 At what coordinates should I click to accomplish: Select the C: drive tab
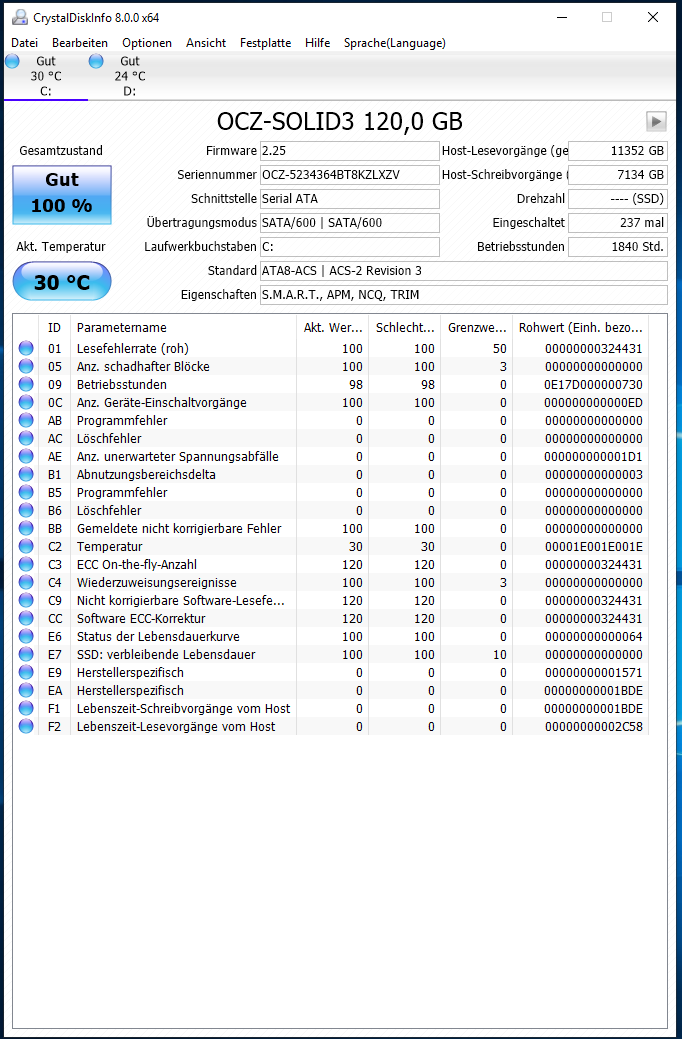point(46,76)
